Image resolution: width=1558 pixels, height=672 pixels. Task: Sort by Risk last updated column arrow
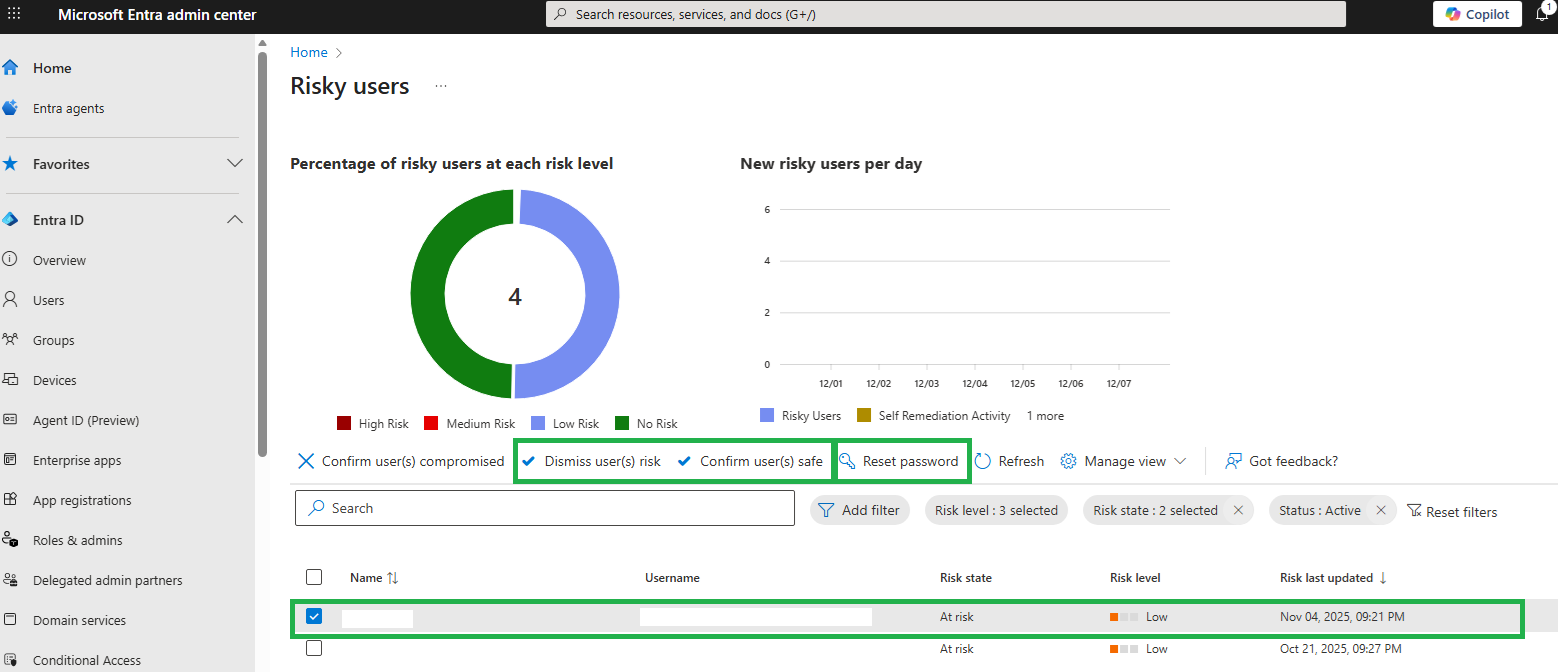1383,578
